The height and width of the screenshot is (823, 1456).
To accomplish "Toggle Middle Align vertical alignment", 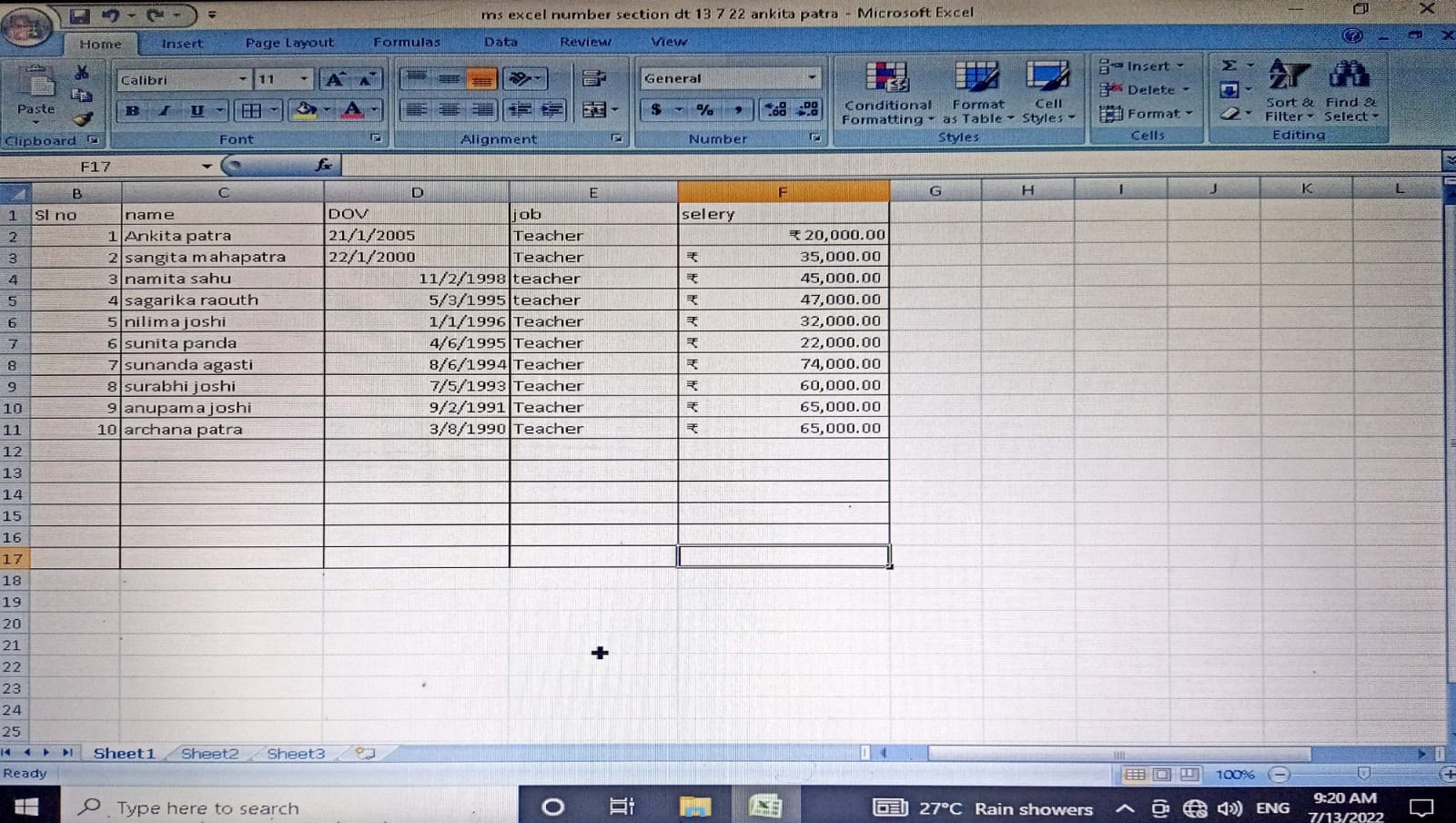I will tap(449, 79).
